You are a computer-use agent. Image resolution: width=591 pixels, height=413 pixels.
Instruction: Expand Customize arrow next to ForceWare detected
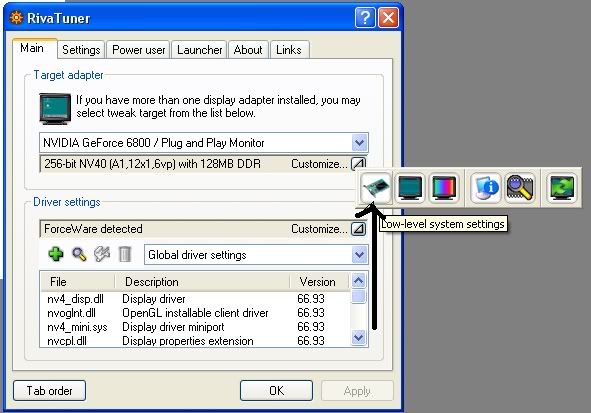358,229
